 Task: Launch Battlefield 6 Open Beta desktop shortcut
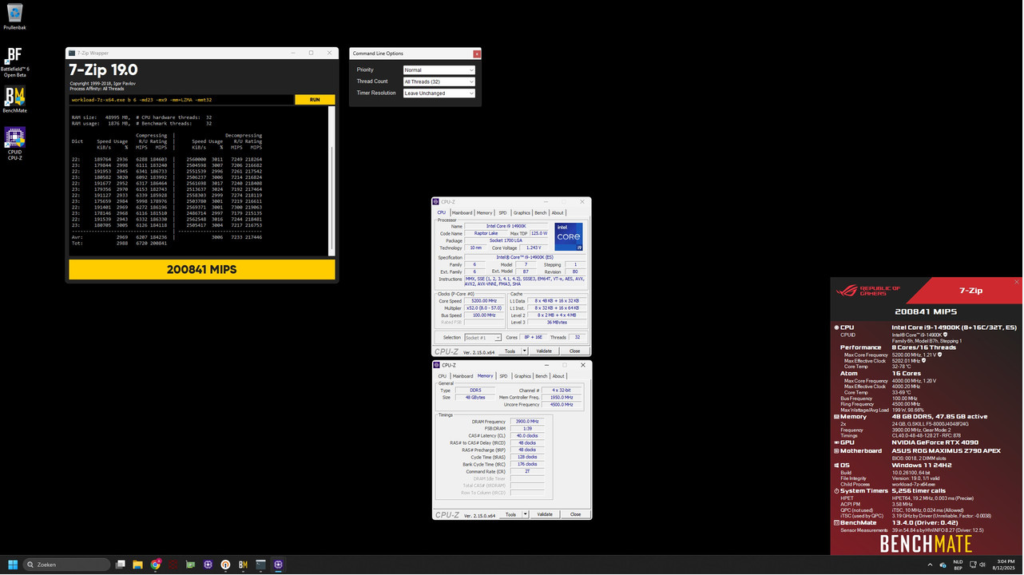click(14, 58)
